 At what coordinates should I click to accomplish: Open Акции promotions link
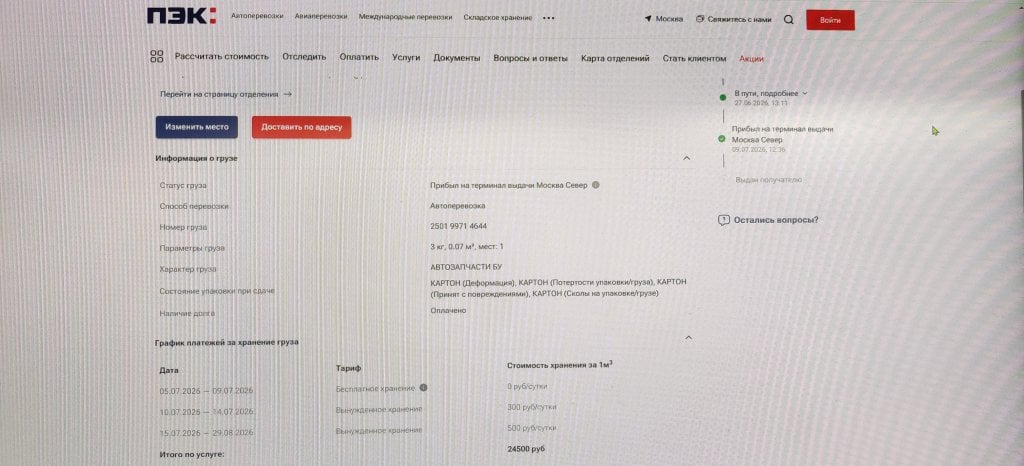click(x=751, y=59)
